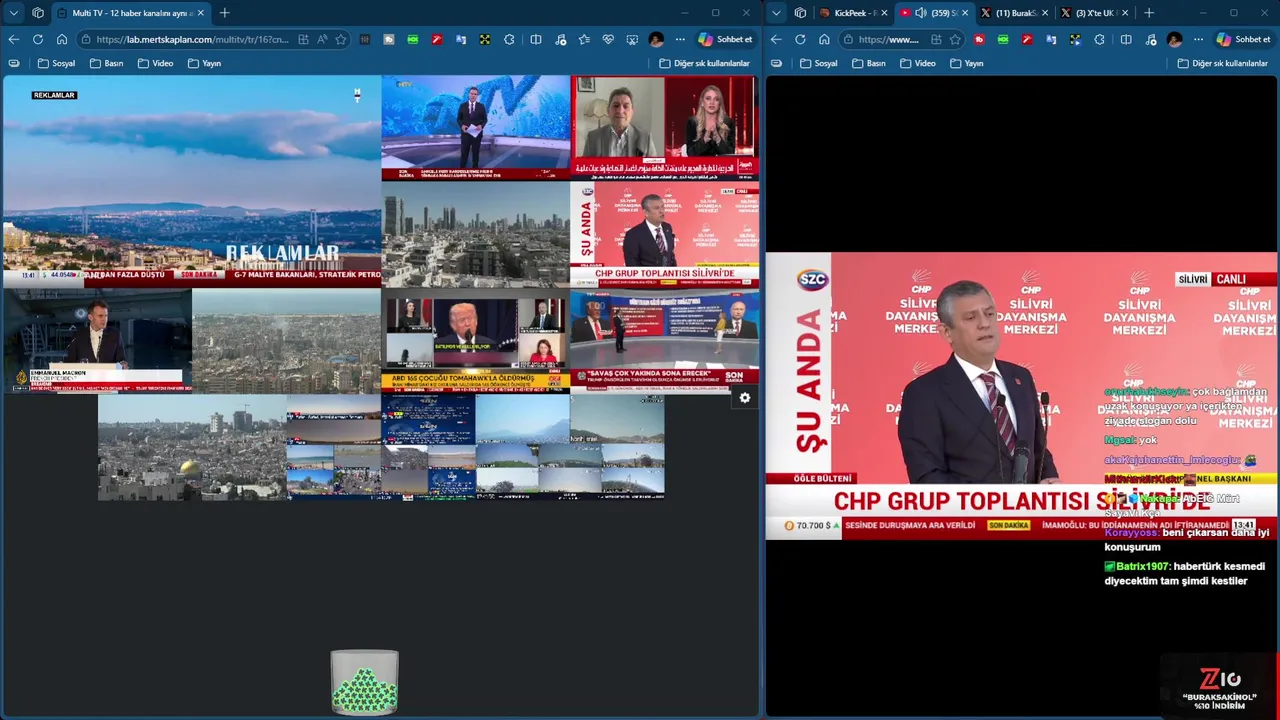This screenshot has height=720, width=1280.
Task: Click the pin icon on REKLAMLAR video
Action: pos(357,95)
